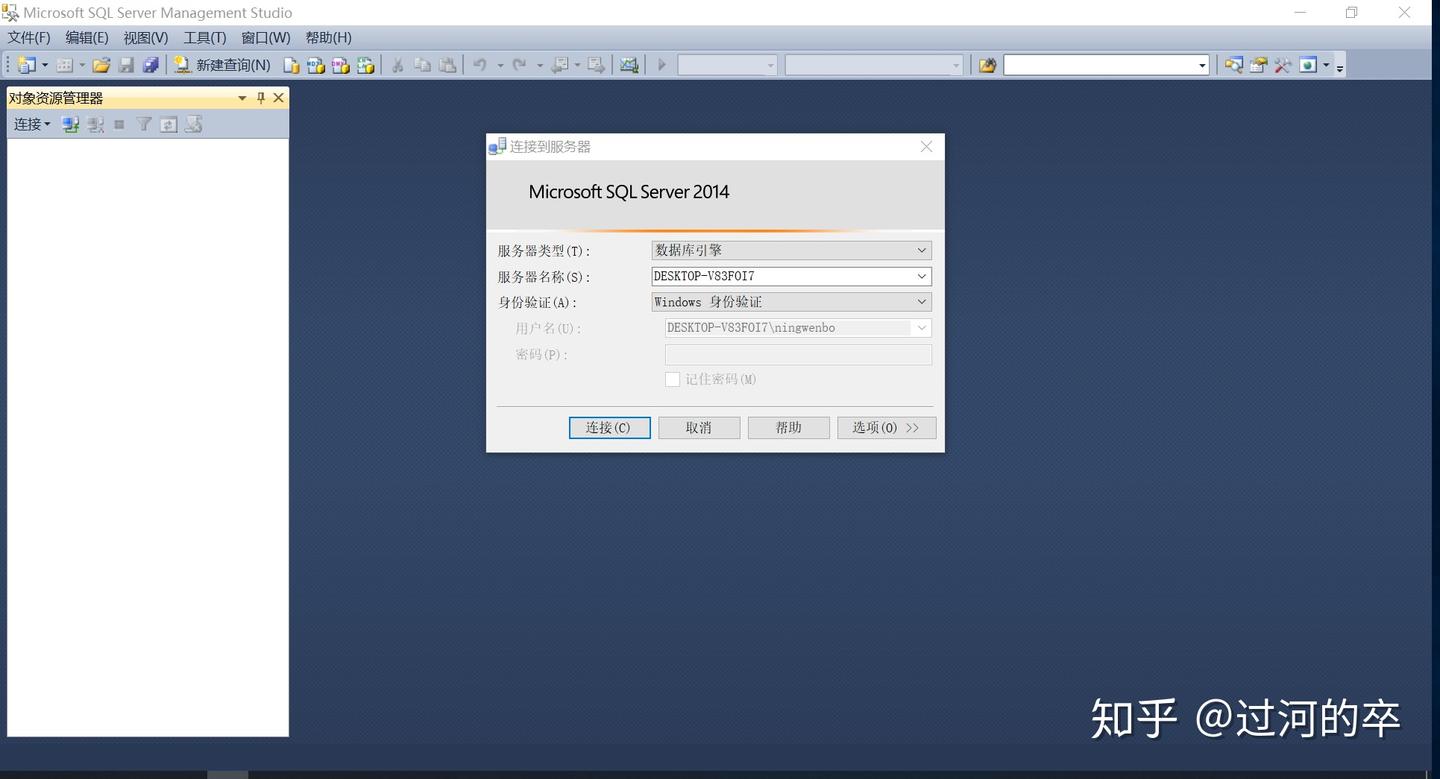Click the 取消 button
Image resolution: width=1440 pixels, height=779 pixels.
(x=699, y=427)
